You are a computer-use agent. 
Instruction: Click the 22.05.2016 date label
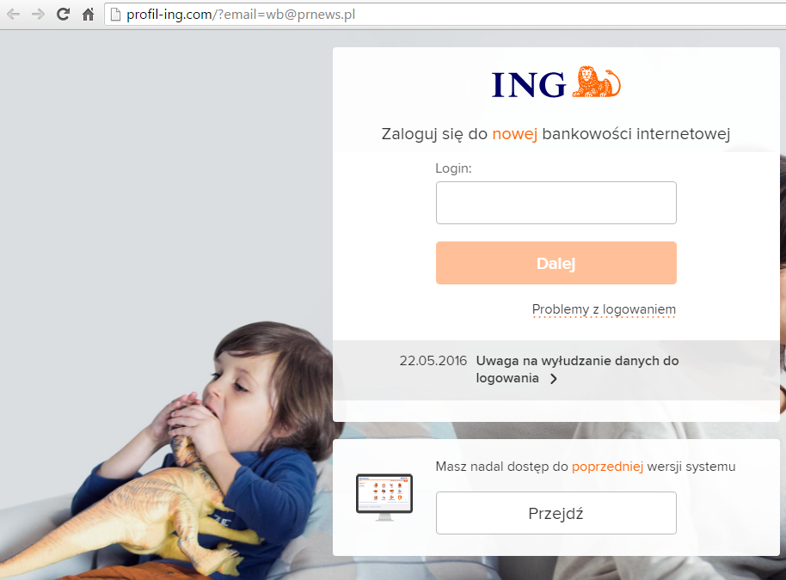pos(433,361)
